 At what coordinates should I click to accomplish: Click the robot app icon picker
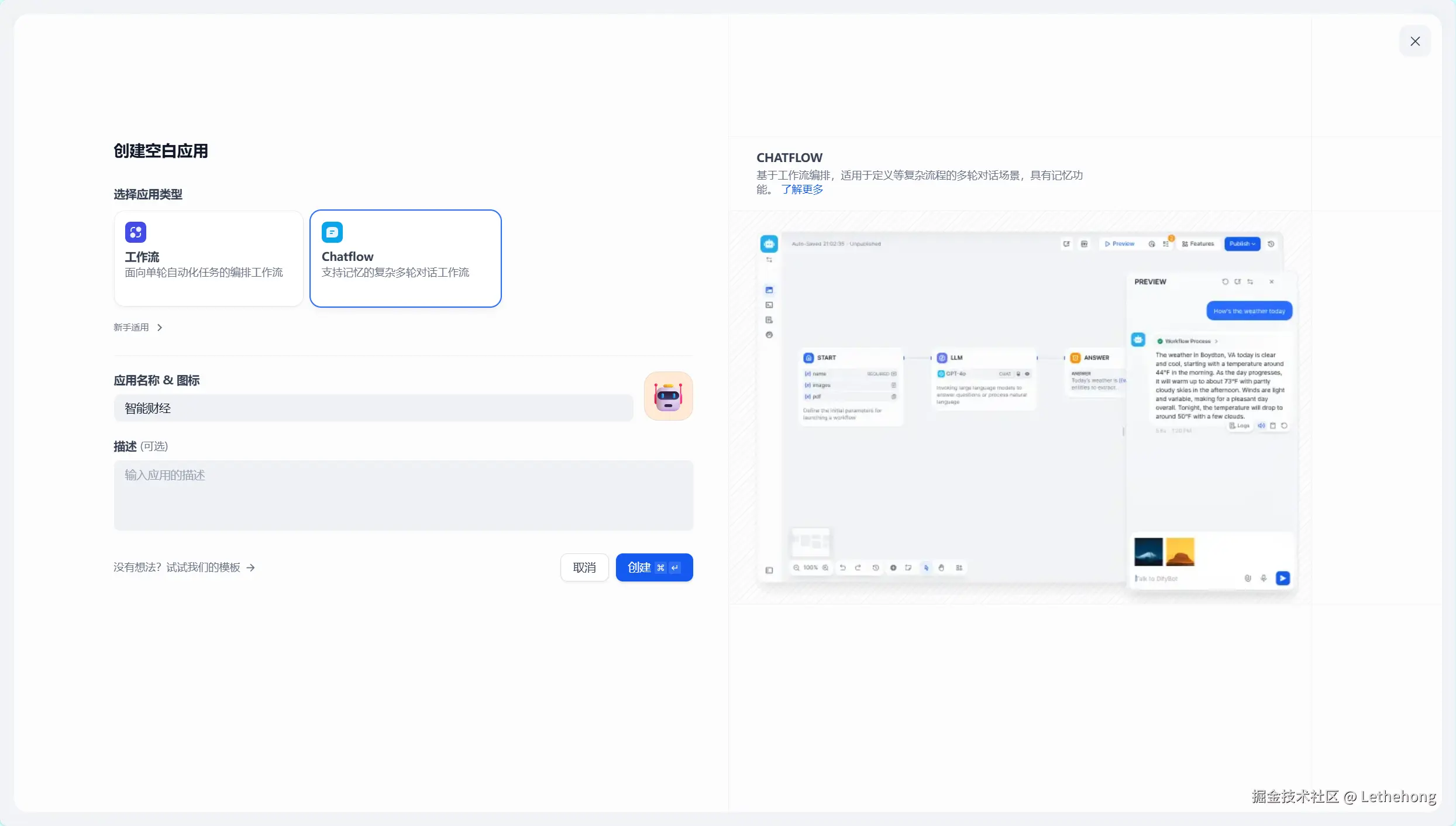(x=668, y=396)
